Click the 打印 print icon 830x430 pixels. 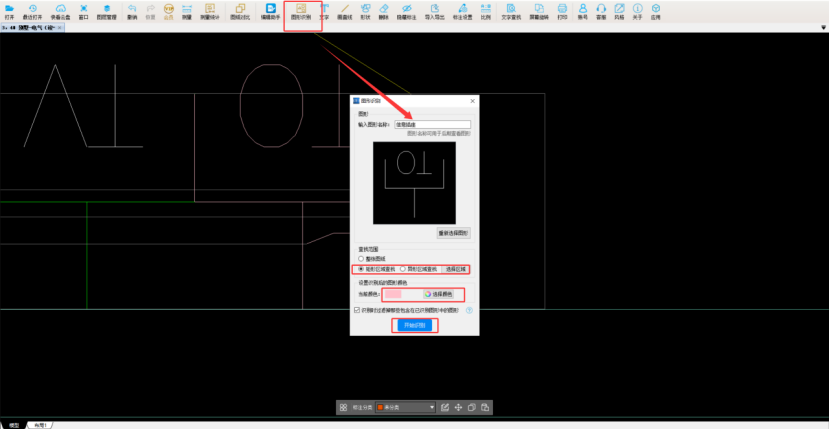click(x=561, y=12)
